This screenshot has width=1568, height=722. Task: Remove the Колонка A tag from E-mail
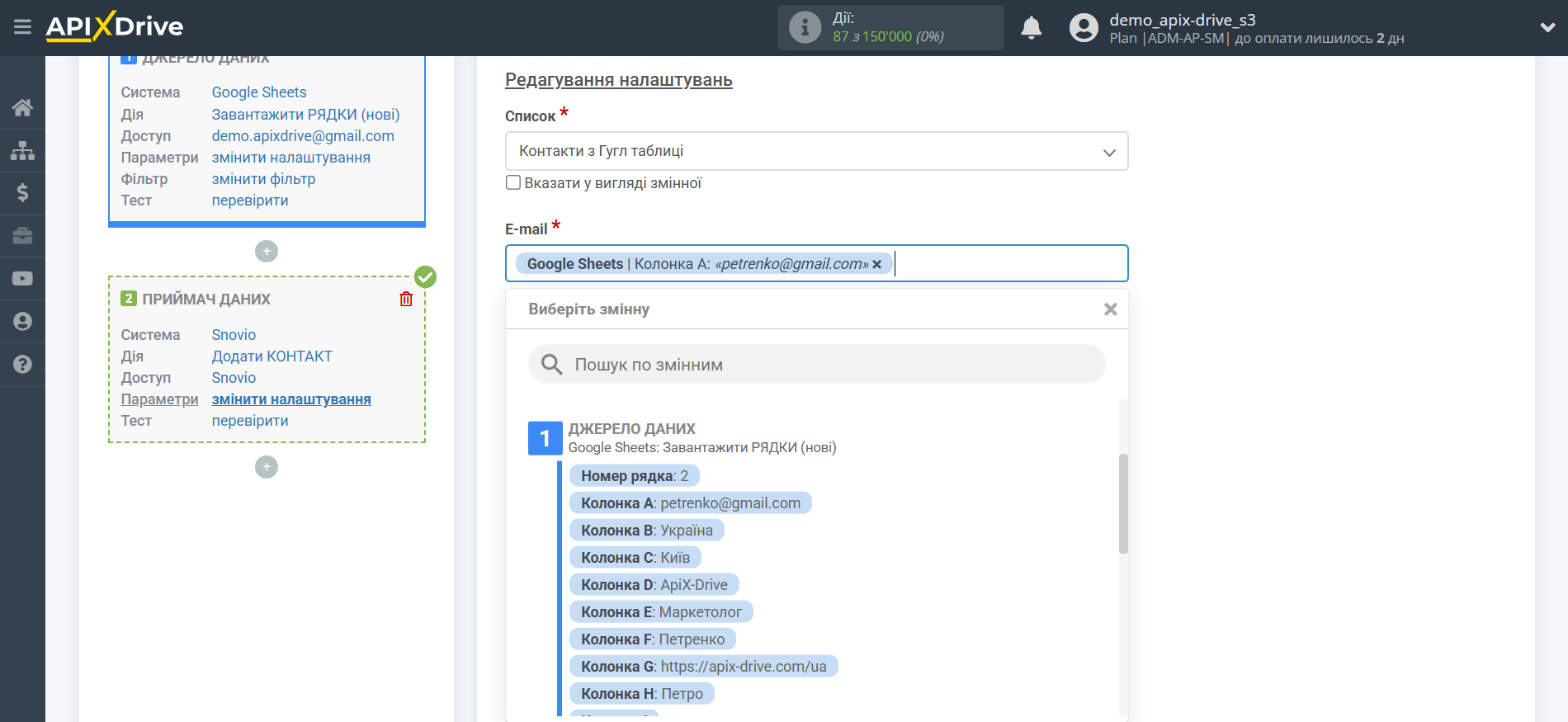(876, 264)
